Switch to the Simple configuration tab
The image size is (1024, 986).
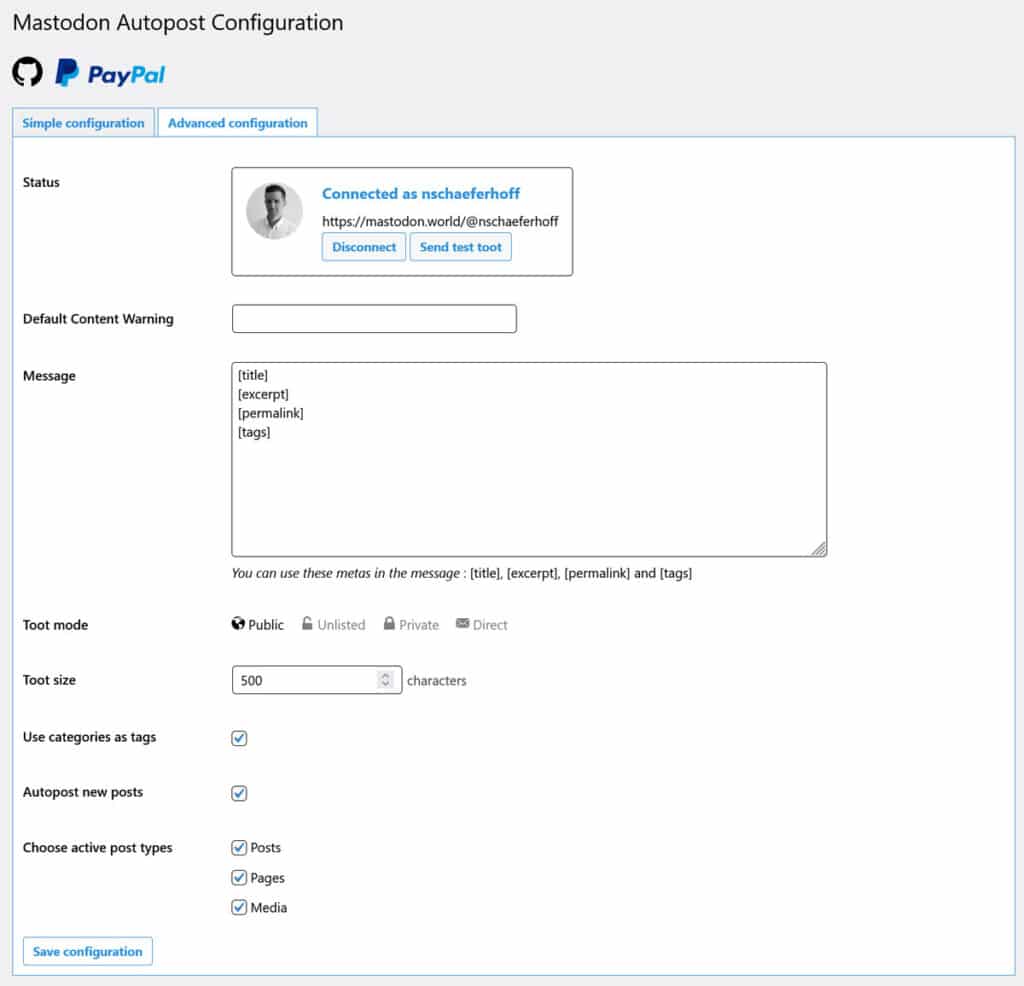[x=83, y=122]
